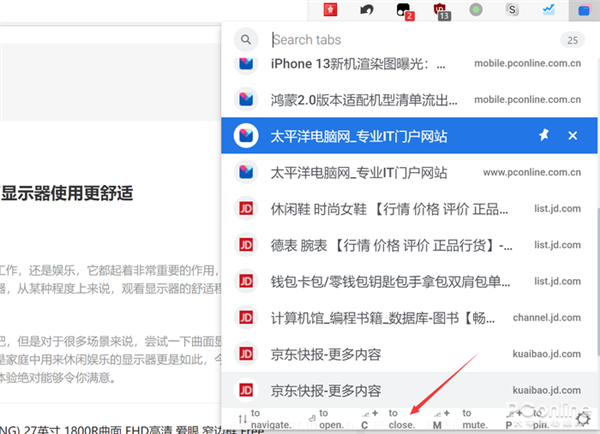Click the blue chart line extension icon
Image resolution: width=600 pixels, height=434 pixels.
click(x=549, y=10)
